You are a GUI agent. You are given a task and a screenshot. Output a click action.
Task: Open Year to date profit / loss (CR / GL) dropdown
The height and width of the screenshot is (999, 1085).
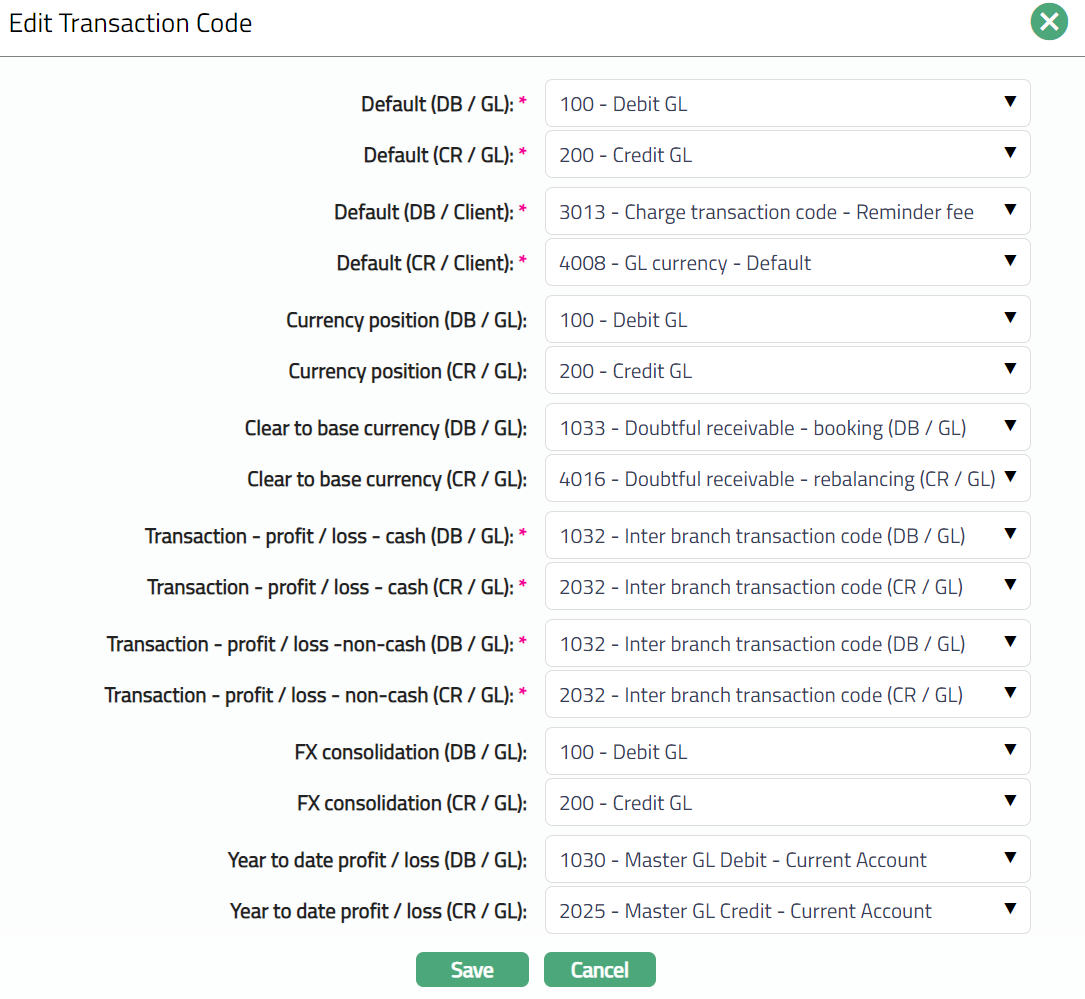(x=787, y=911)
